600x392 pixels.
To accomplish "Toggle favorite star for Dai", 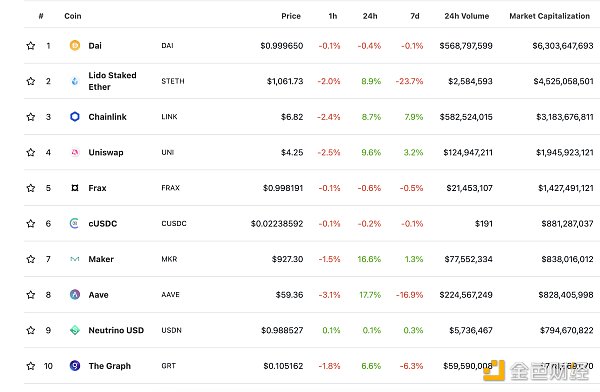I will pos(31,46).
